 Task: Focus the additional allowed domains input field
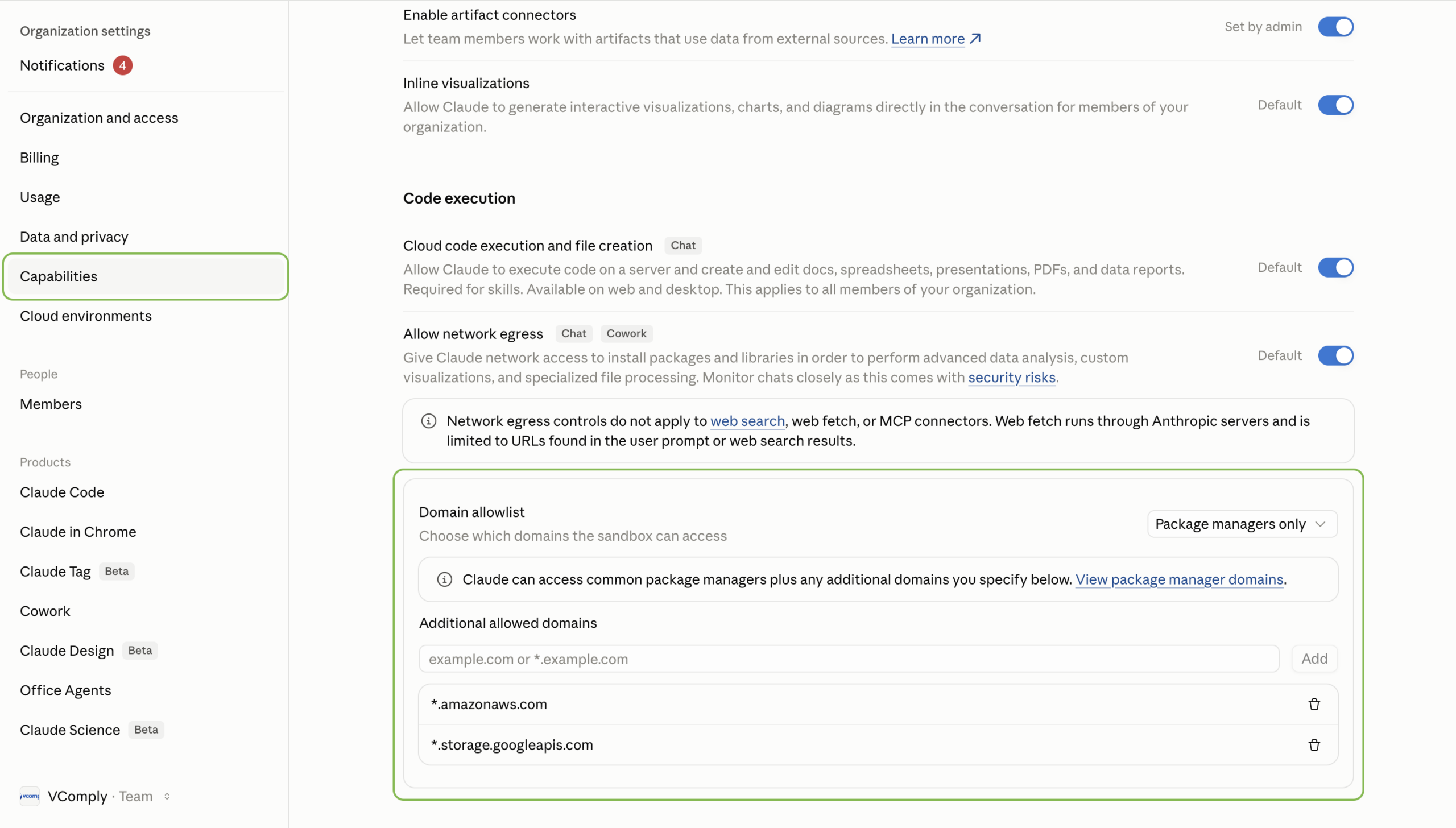pos(849,659)
